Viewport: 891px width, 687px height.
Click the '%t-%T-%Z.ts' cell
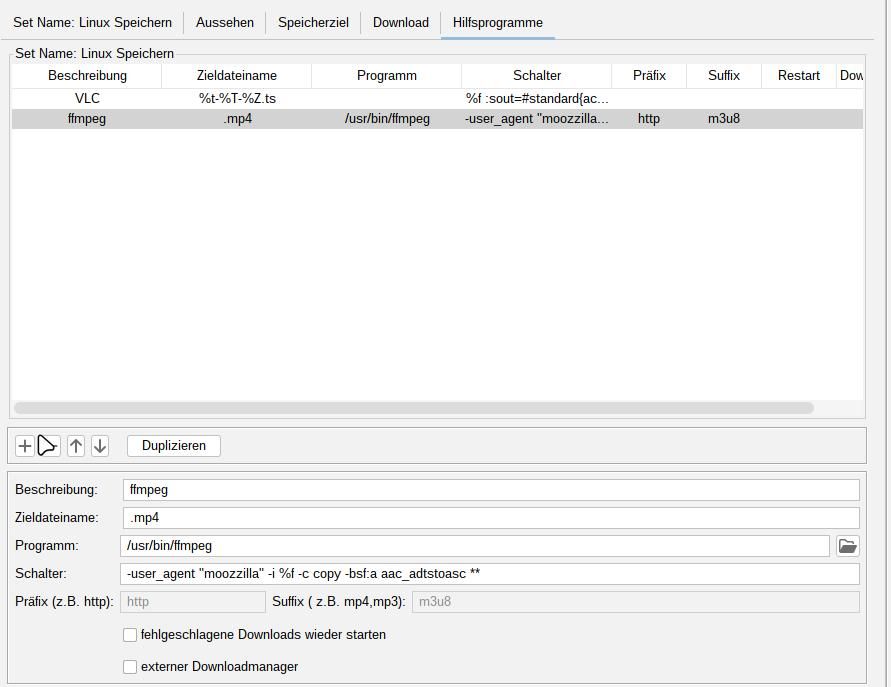237,98
